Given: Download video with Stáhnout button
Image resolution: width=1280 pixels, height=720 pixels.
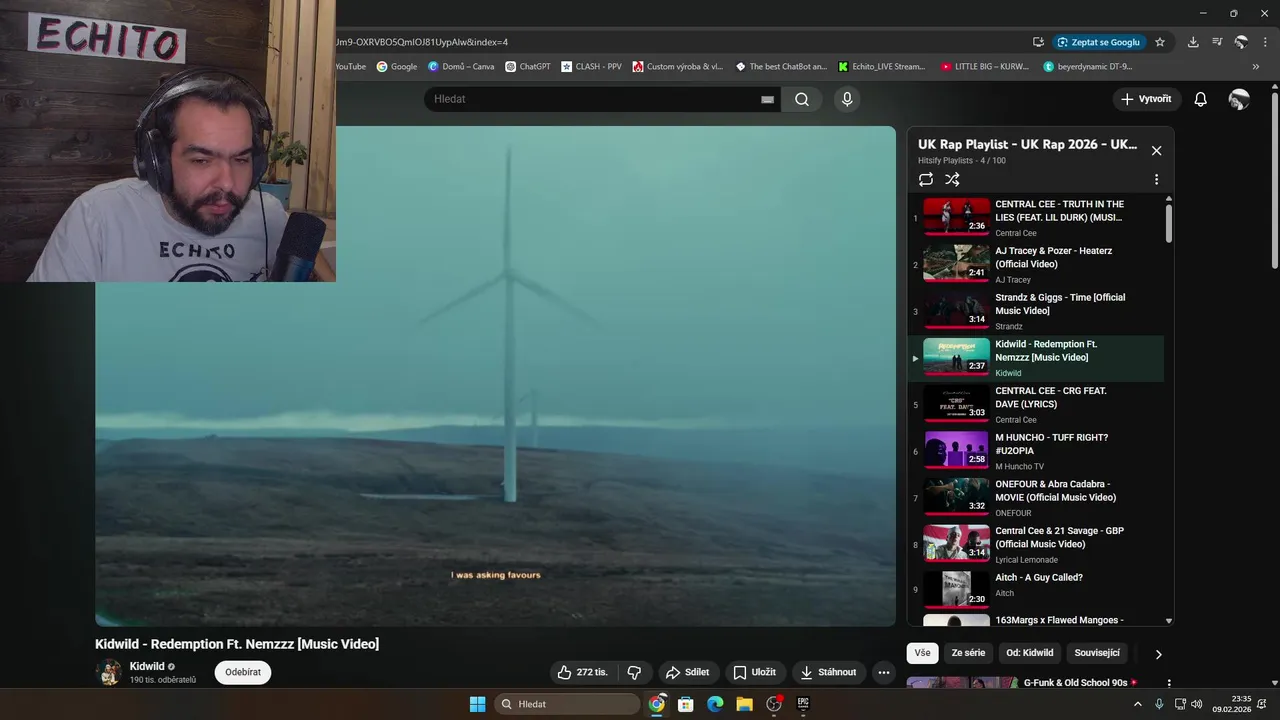Looking at the screenshot, I should [828, 672].
